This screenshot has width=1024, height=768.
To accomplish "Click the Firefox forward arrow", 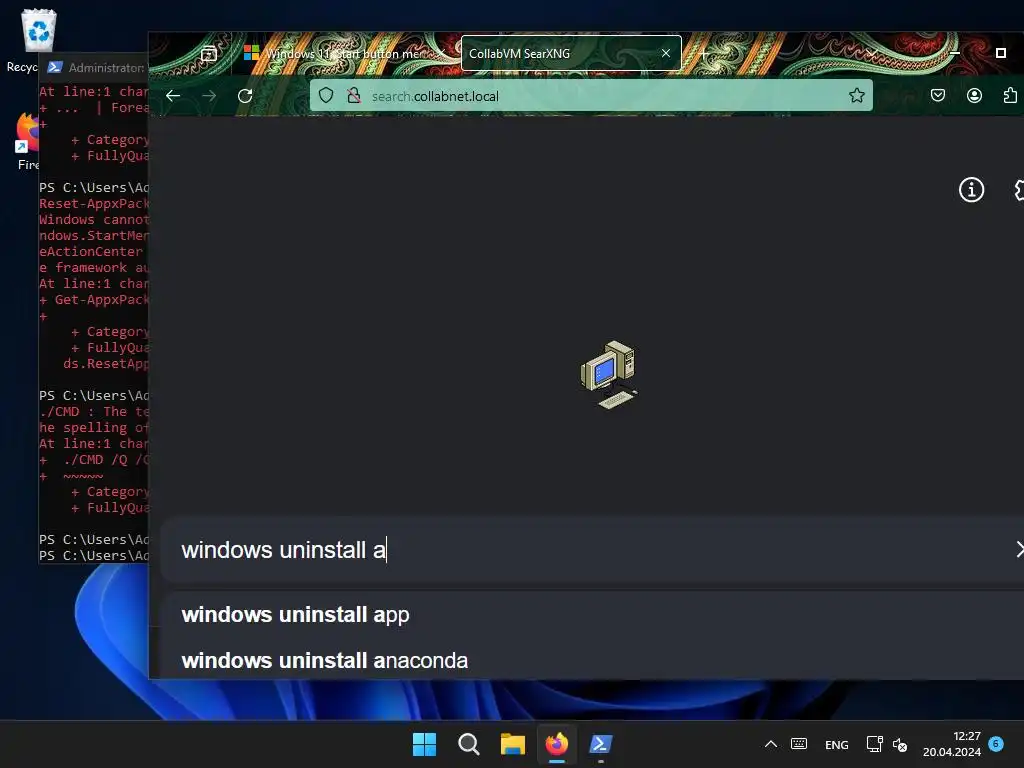I will pyautogui.click(x=209, y=96).
